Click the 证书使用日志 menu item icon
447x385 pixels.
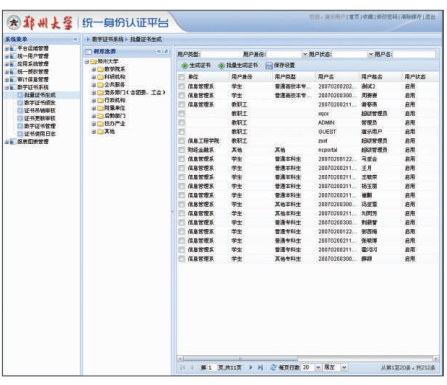[x=20, y=134]
